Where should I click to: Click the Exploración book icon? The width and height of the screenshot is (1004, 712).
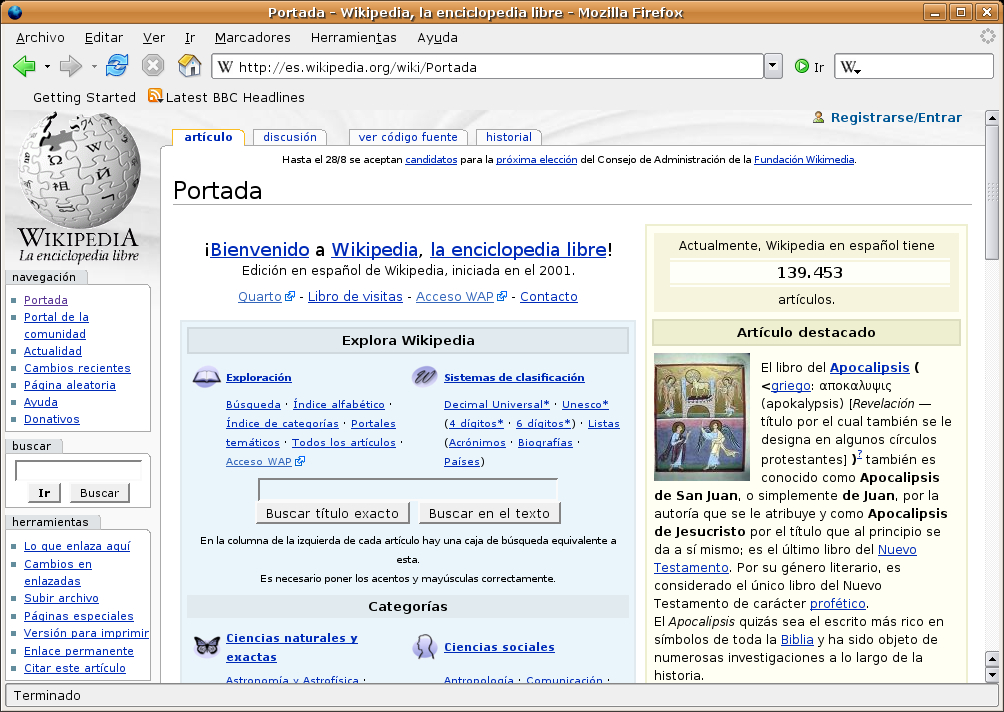click(x=207, y=377)
